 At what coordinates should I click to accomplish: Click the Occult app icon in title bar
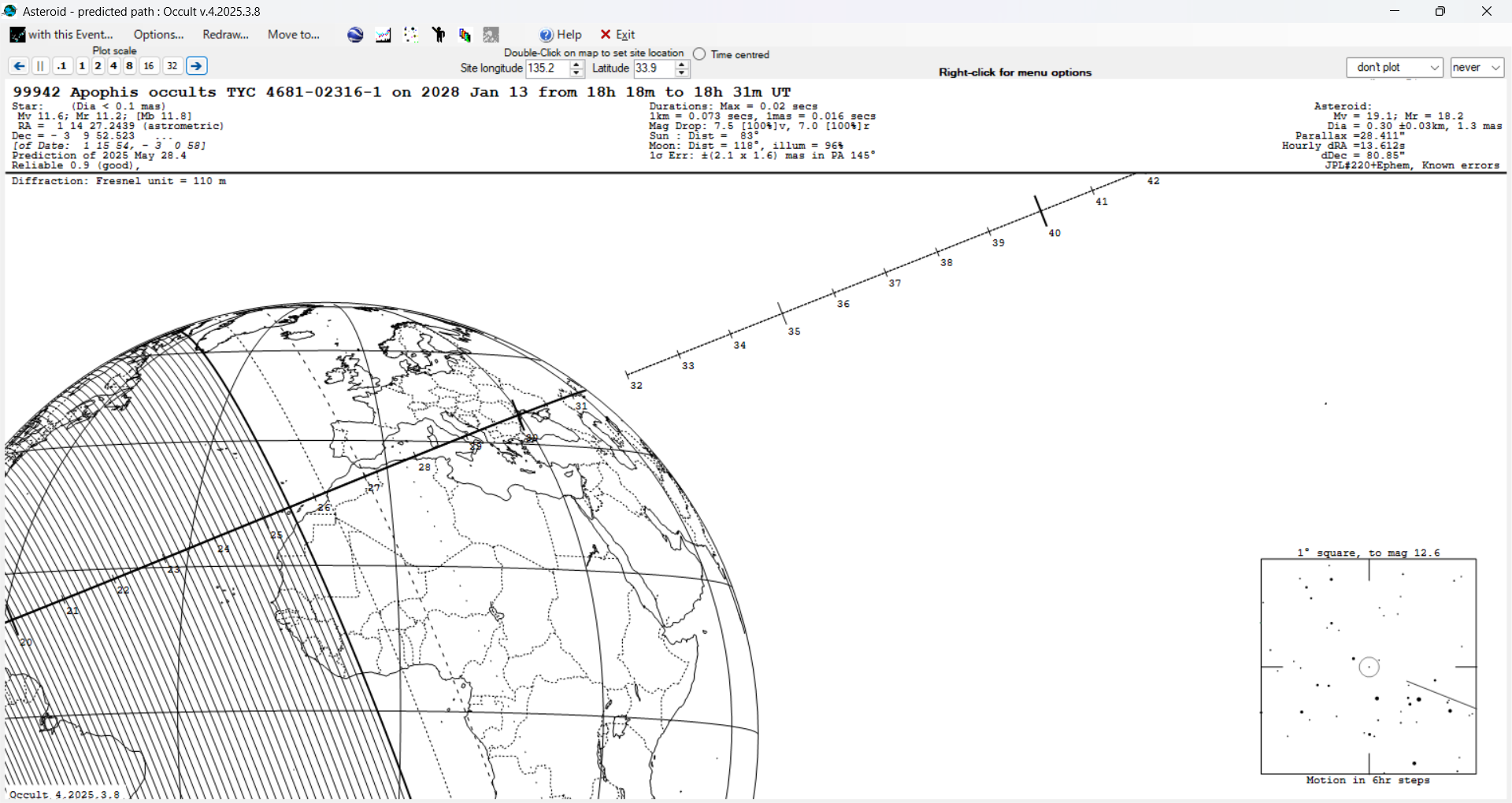click(x=10, y=11)
